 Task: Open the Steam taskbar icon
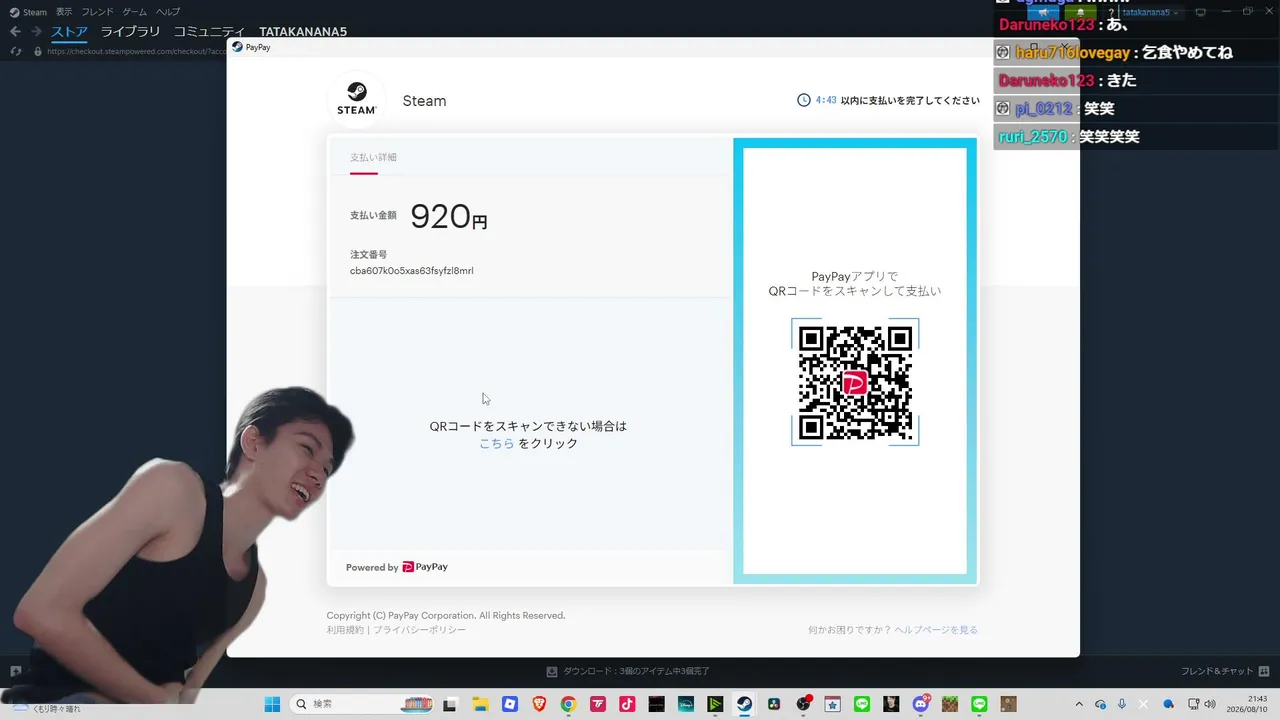click(745, 704)
